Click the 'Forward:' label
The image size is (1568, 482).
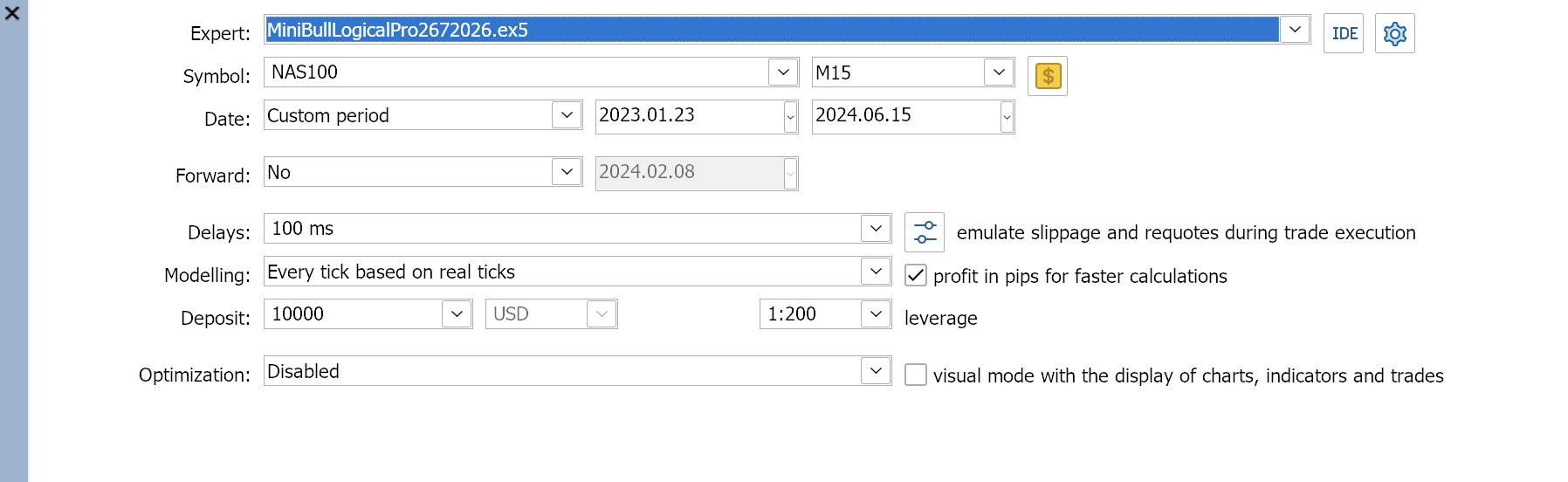tap(213, 176)
